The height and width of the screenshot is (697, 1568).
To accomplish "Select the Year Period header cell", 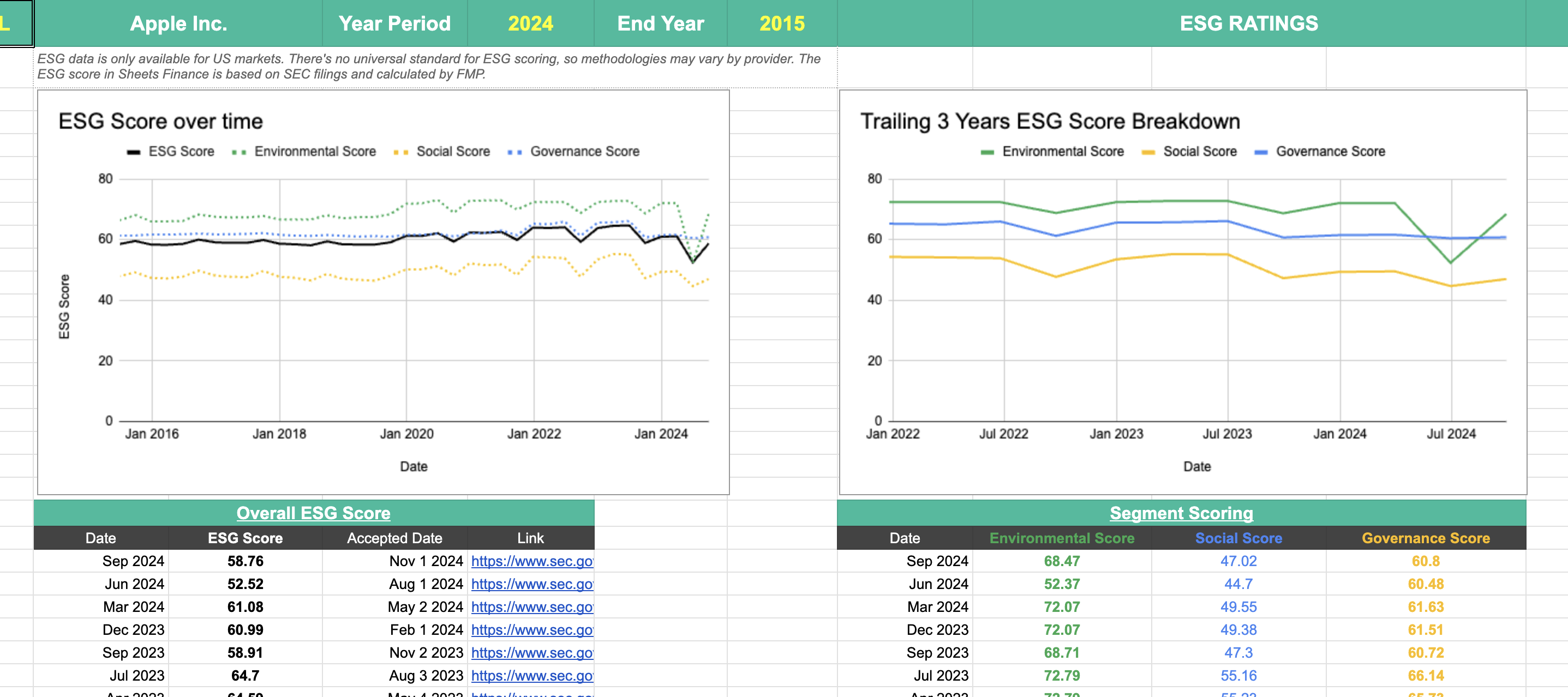I will click(394, 23).
